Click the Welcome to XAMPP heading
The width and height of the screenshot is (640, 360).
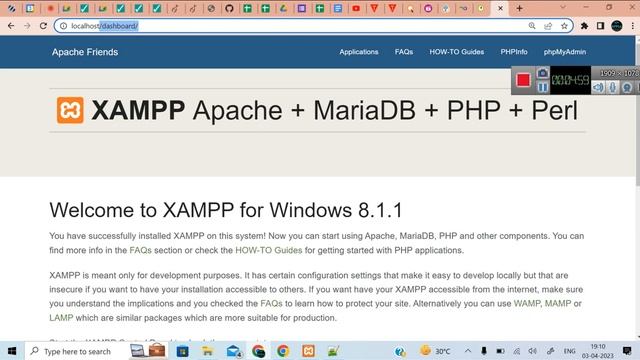pos(226,210)
